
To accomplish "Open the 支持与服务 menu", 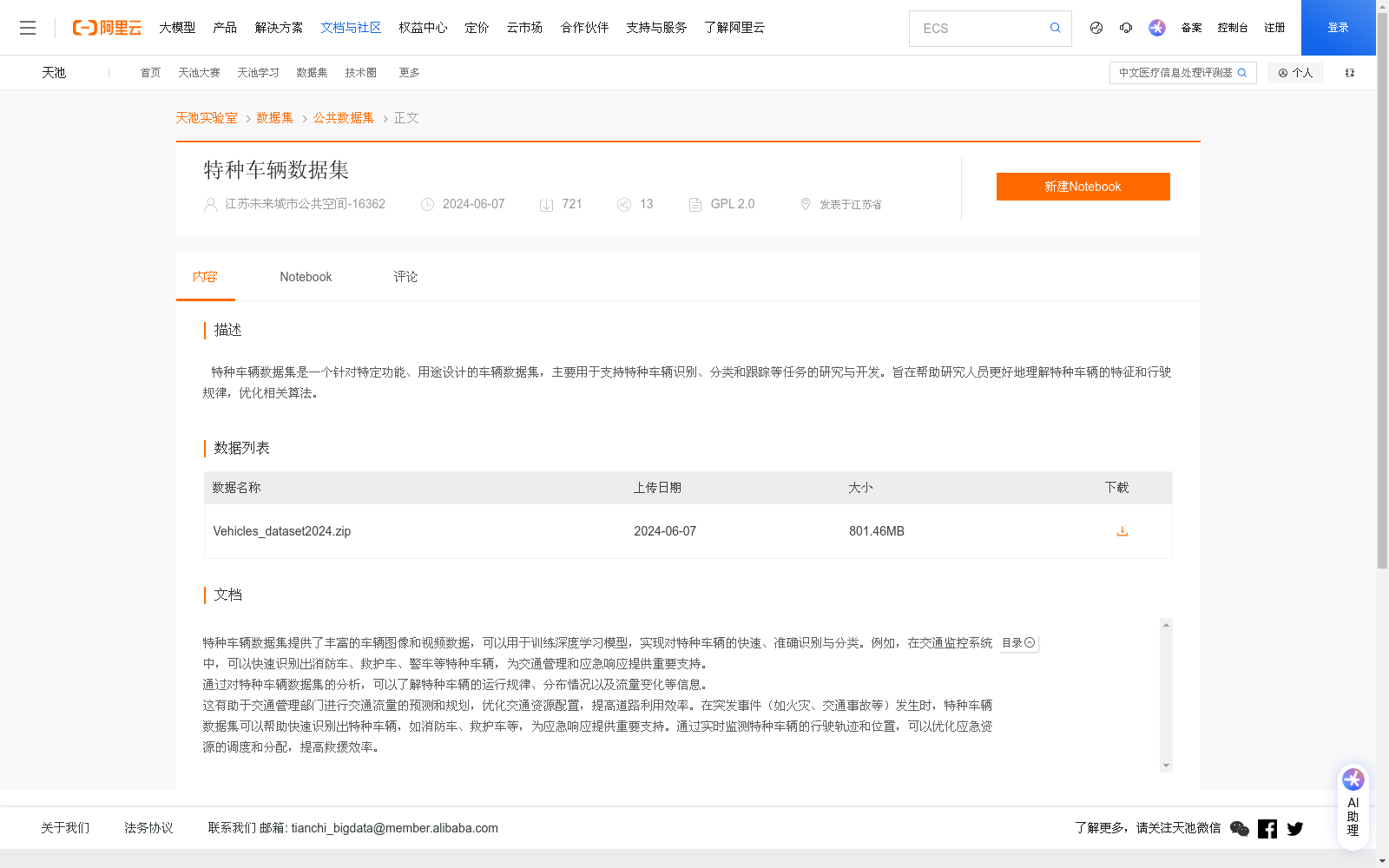I will [656, 28].
